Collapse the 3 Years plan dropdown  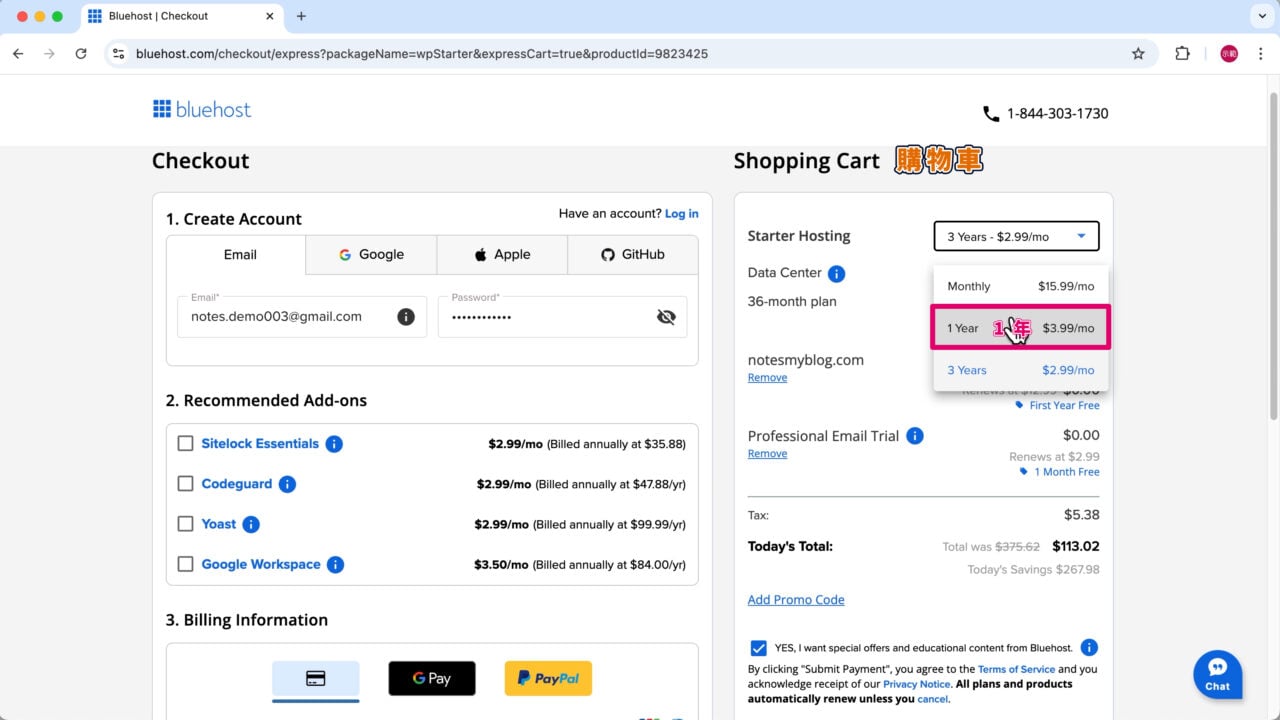point(1016,236)
